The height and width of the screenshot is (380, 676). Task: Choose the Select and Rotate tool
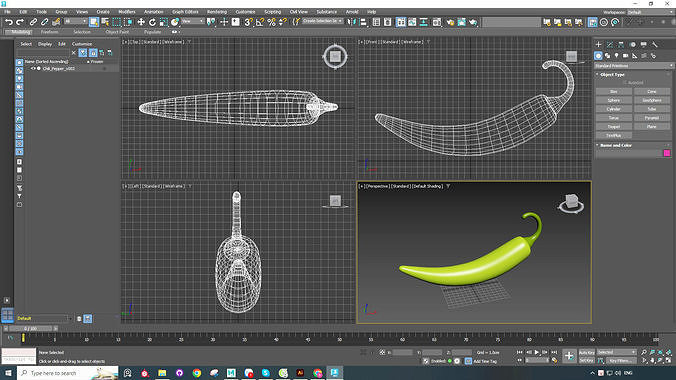click(x=152, y=22)
